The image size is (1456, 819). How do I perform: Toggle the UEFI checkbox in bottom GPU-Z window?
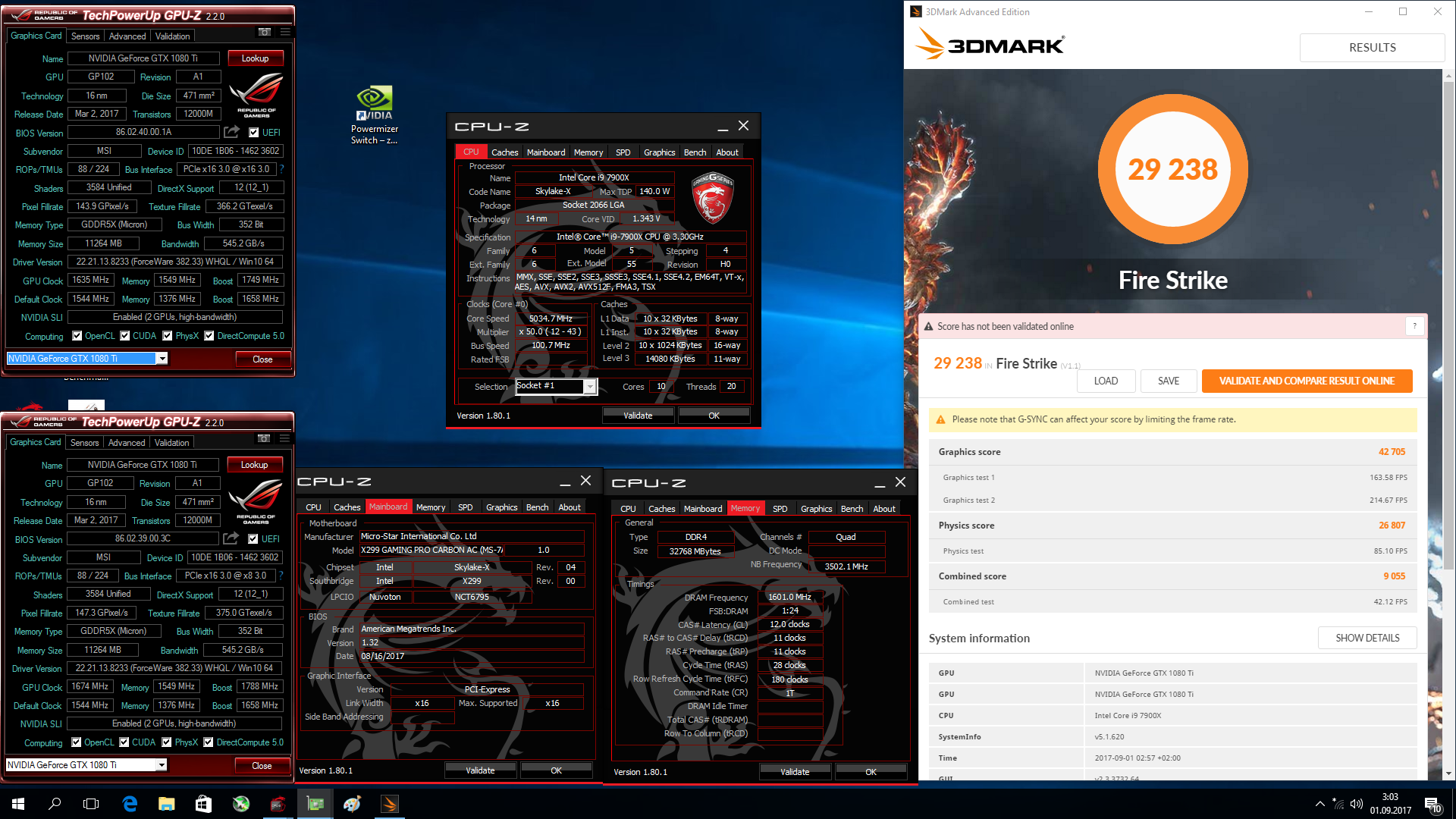253,539
